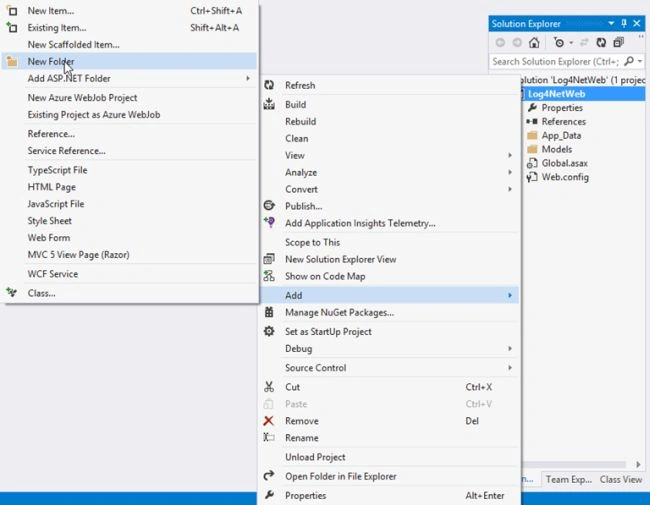Viewport: 650px width, 505px height.
Task: Choose Existing Project as Azure WebJob
Action: (x=131, y=115)
